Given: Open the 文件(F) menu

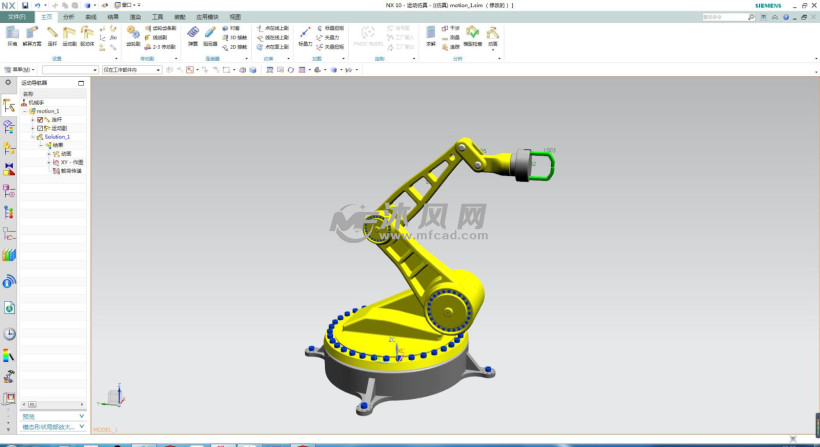Looking at the screenshot, I should 18,17.
